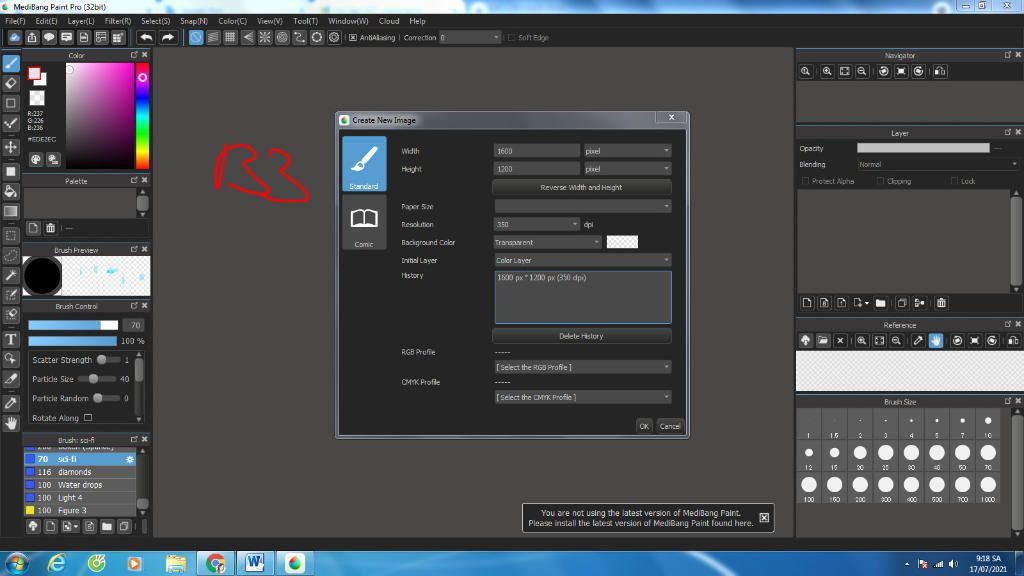
Task: Open image file in Reference panel
Action: (x=823, y=340)
